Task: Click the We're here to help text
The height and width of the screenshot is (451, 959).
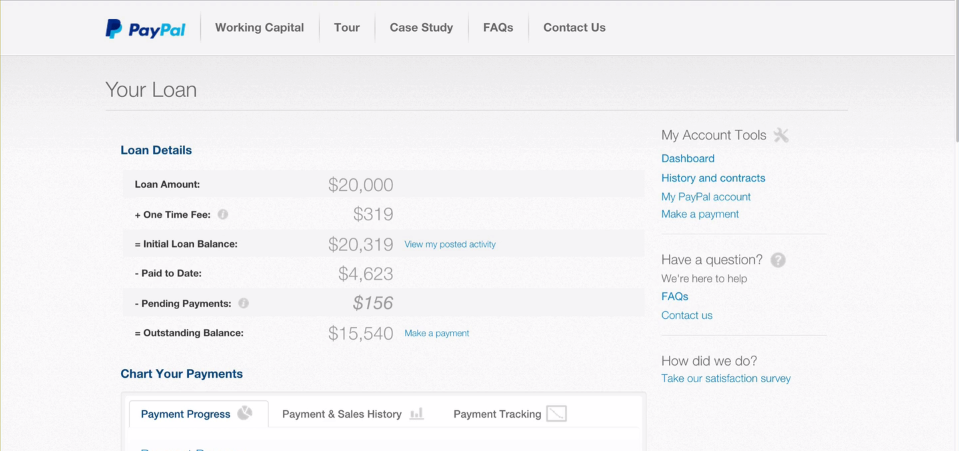Action: pos(704,279)
